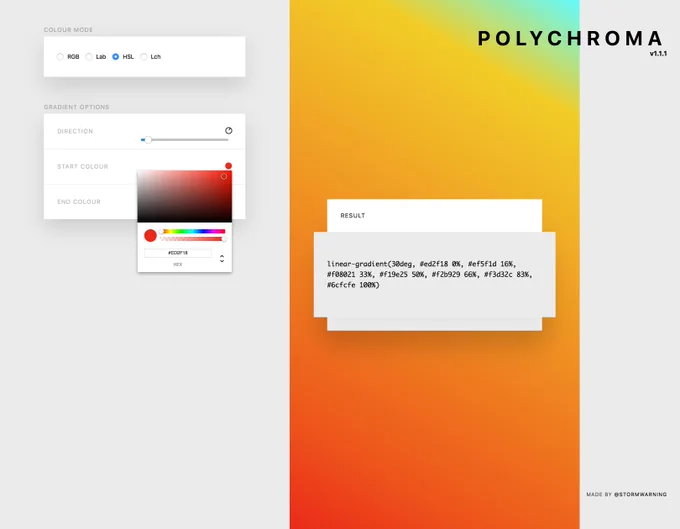Click the hex colour input field

(x=178, y=253)
